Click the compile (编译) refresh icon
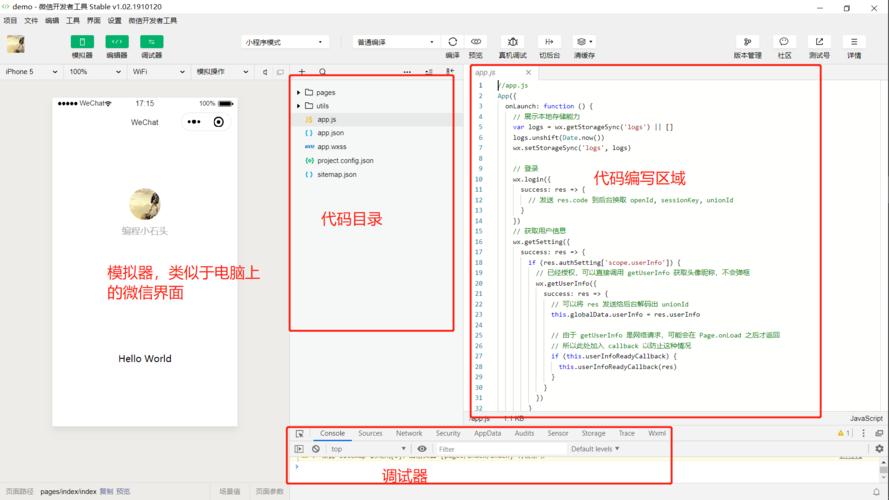Image resolution: width=889 pixels, height=500 pixels. point(452,41)
